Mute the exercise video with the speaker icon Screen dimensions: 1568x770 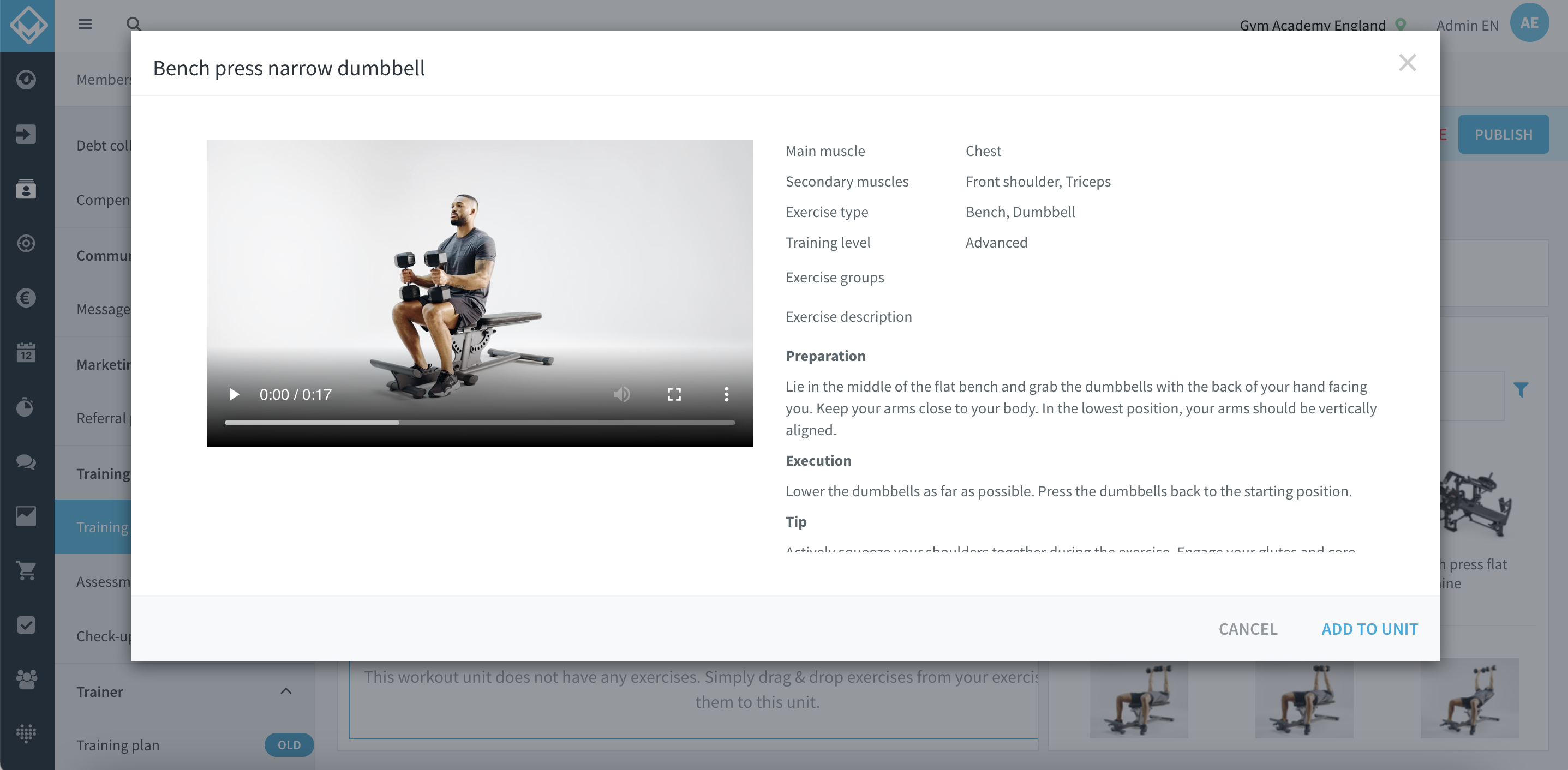coord(621,394)
